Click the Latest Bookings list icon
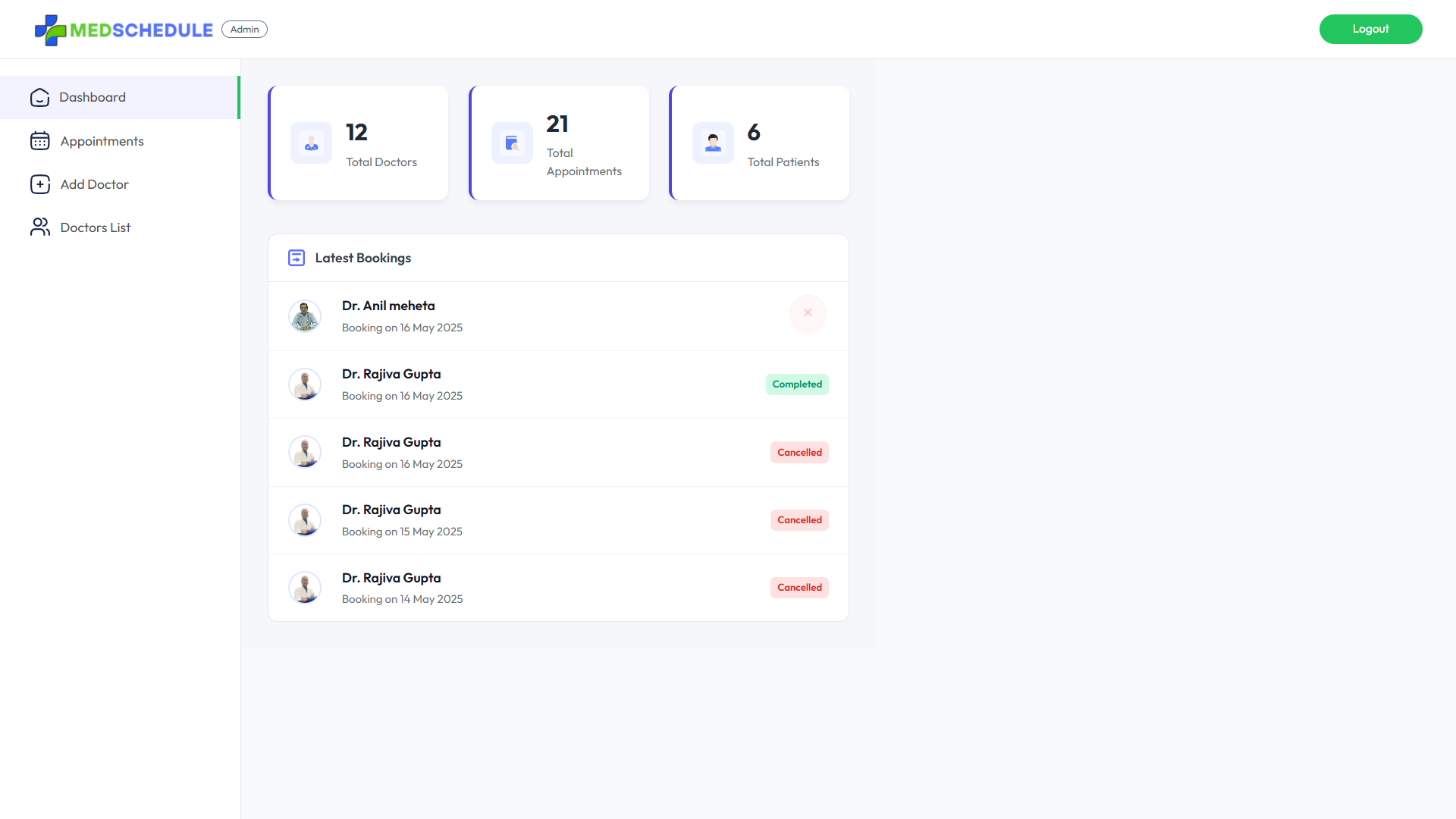Screen dimensions: 1456x819 pos(297,259)
